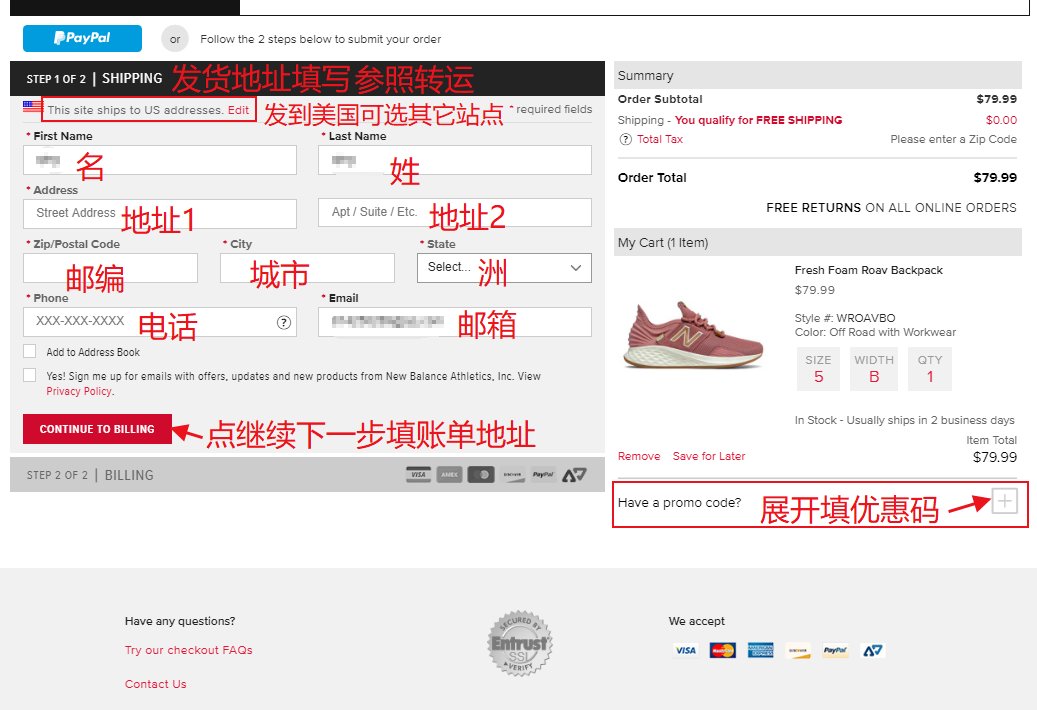Click the footer Affirm-style logo icon
This screenshot has width=1037, height=710.
[x=872, y=651]
